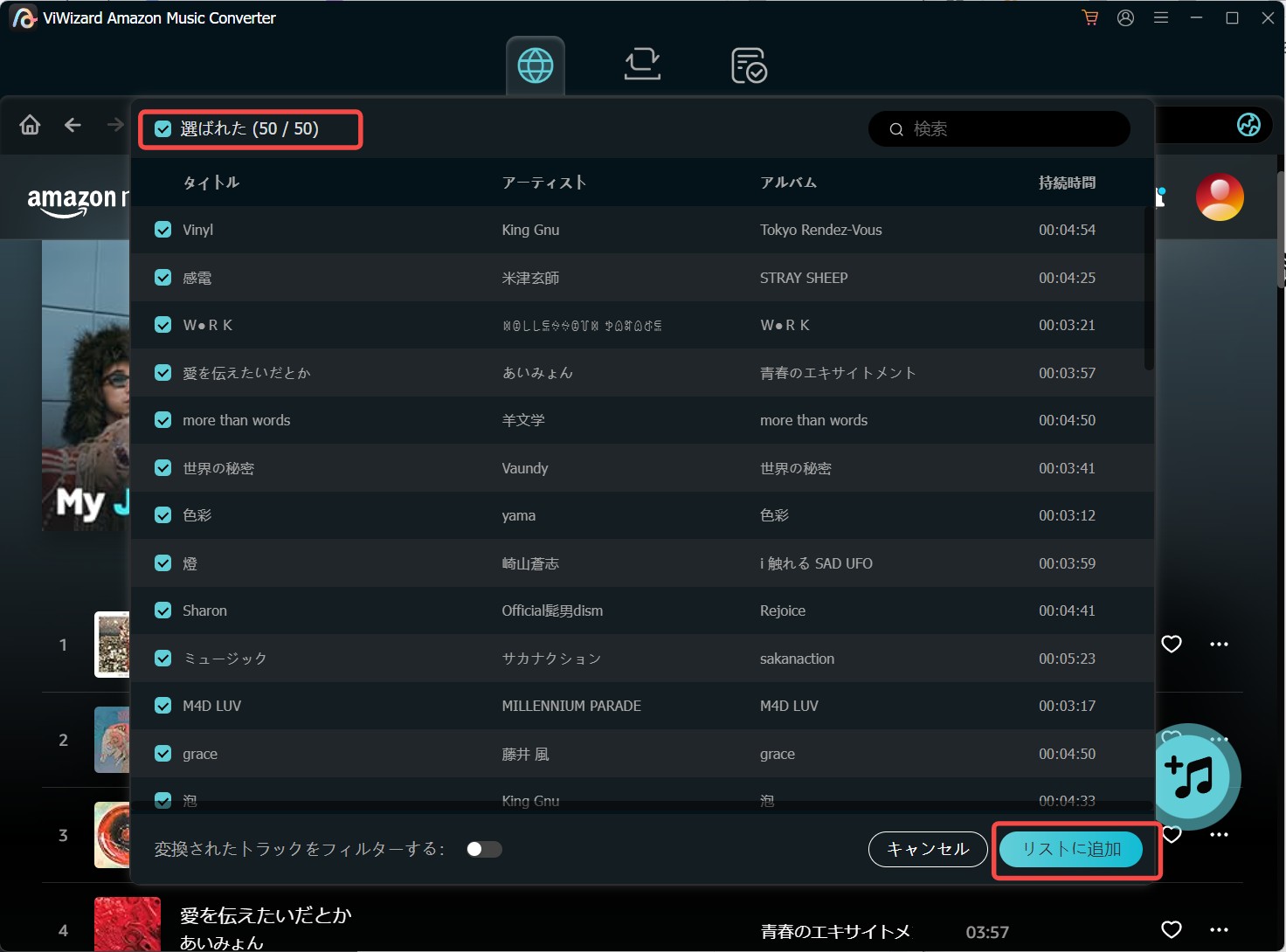Screen dimensions: 1286x952
Task: Open the shopping cart icon
Action: 1089,17
